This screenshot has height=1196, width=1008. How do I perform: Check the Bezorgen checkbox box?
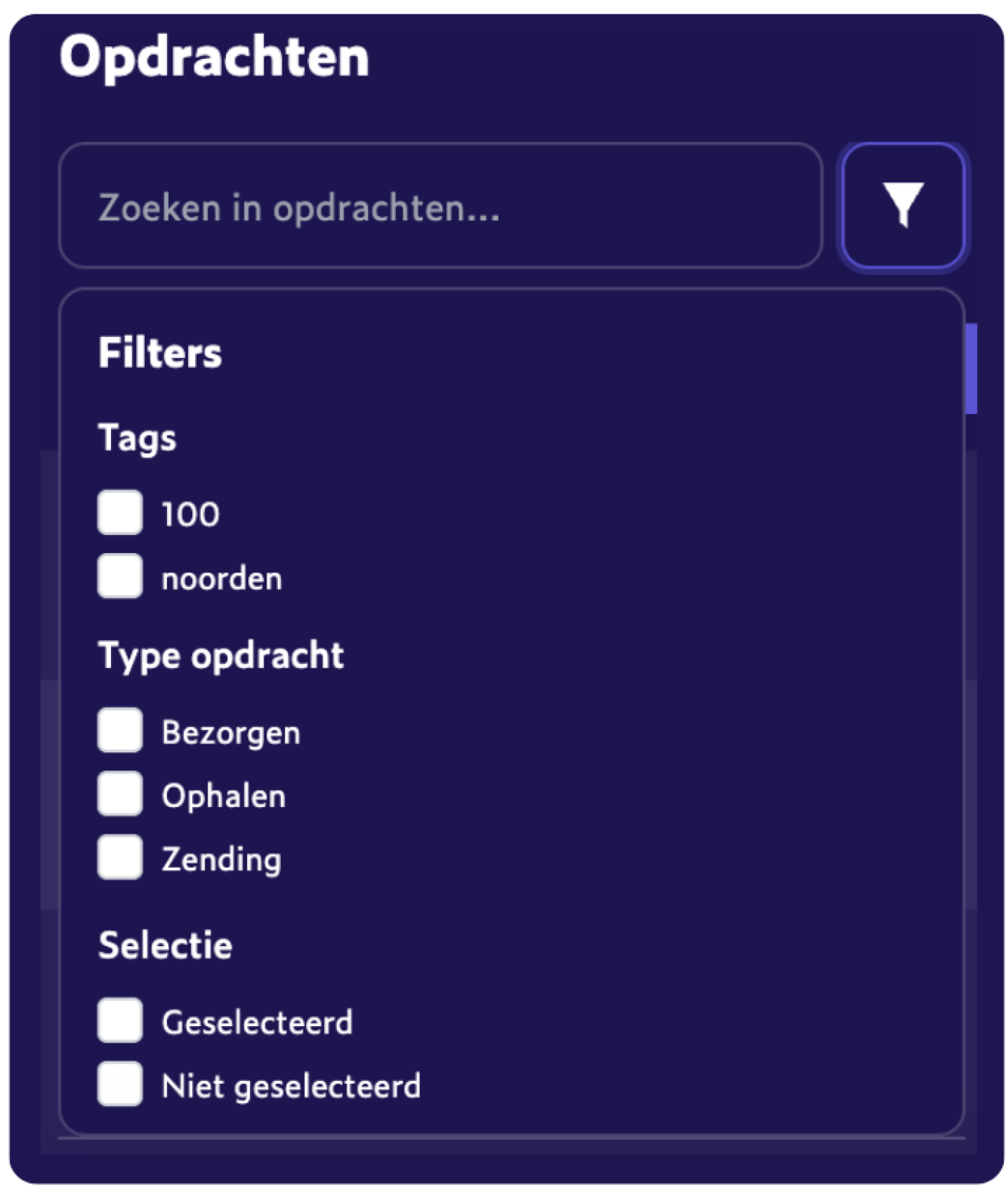(x=120, y=730)
